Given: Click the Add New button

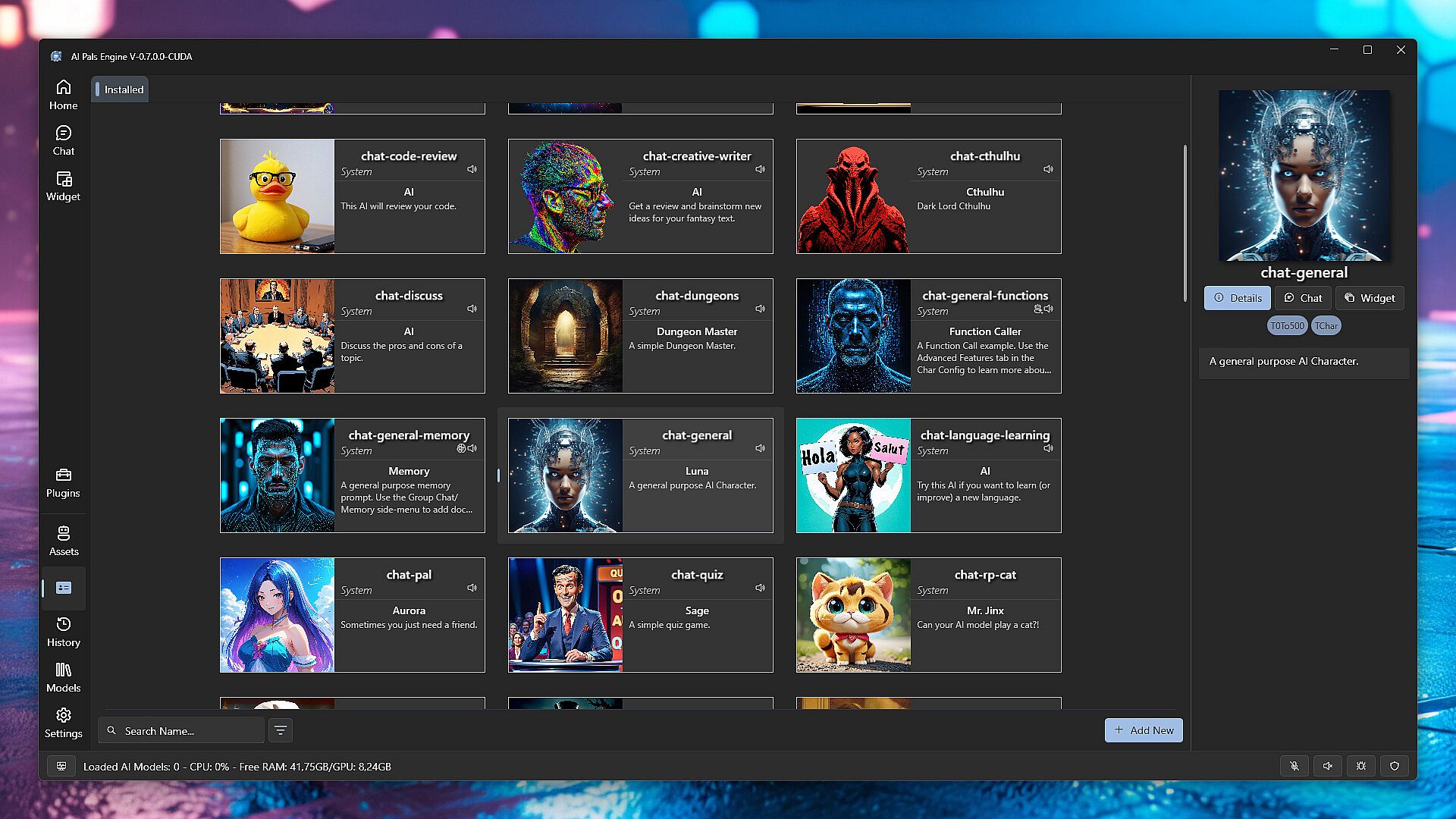Looking at the screenshot, I should [1144, 730].
